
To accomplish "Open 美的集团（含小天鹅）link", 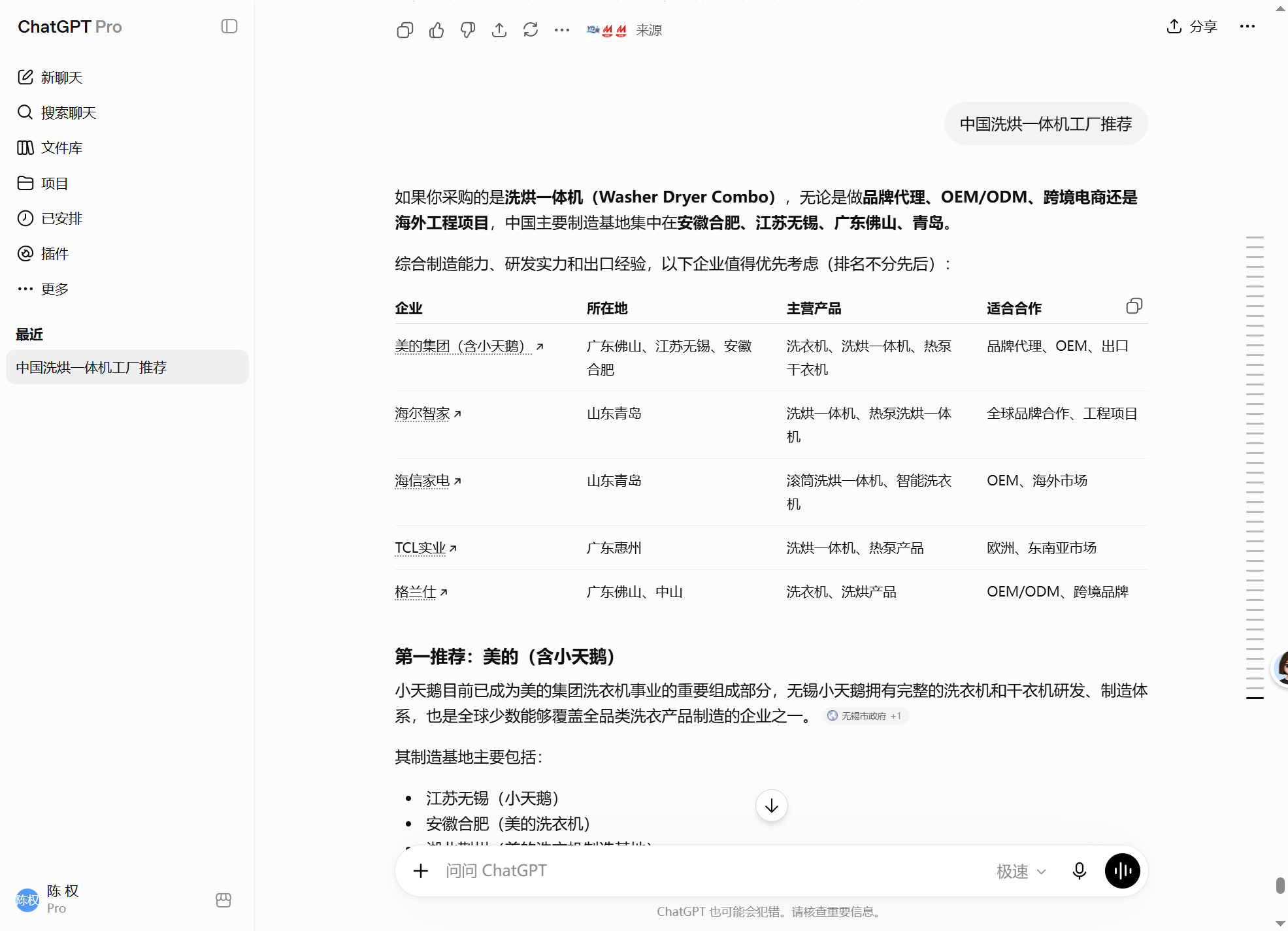I will tap(469, 346).
